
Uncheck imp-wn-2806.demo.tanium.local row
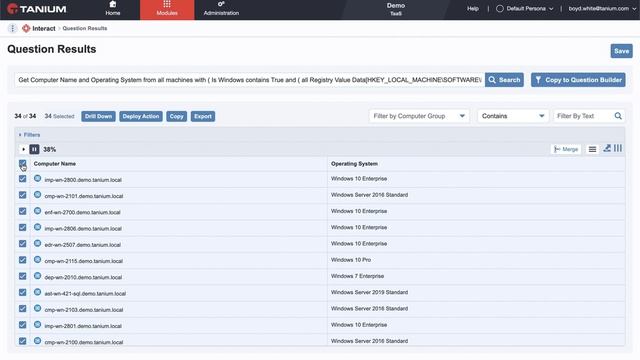(x=22, y=227)
